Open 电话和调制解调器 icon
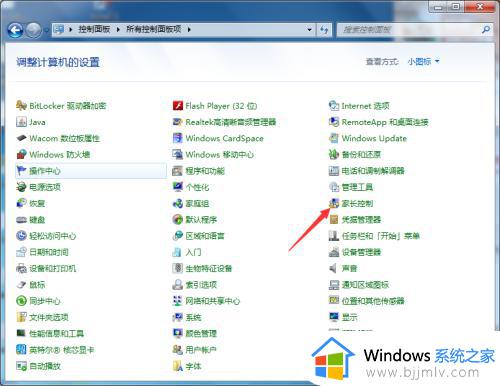This screenshot has width=500, height=386. coord(334,171)
